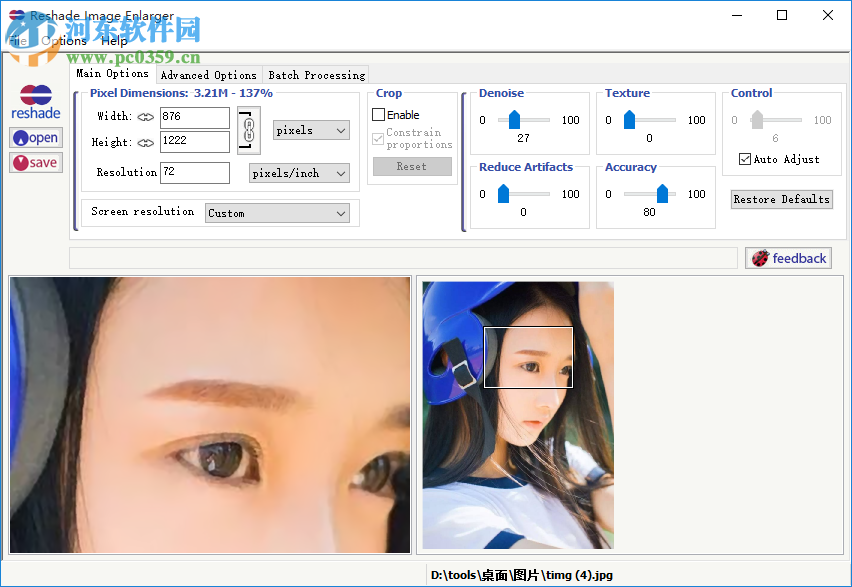The image size is (852, 587).
Task: Switch to the Advanced Options tab
Action: [208, 74]
